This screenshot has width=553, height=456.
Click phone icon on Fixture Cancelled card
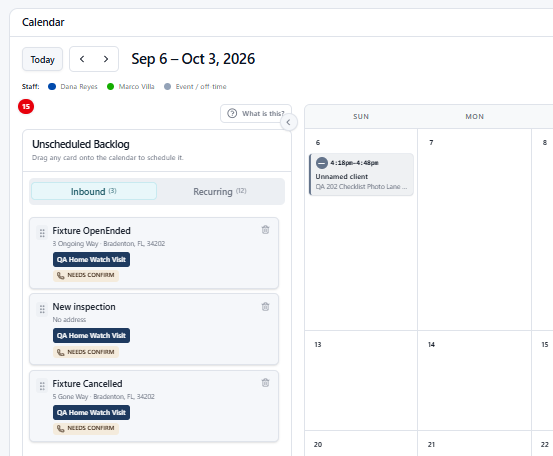pos(61,428)
